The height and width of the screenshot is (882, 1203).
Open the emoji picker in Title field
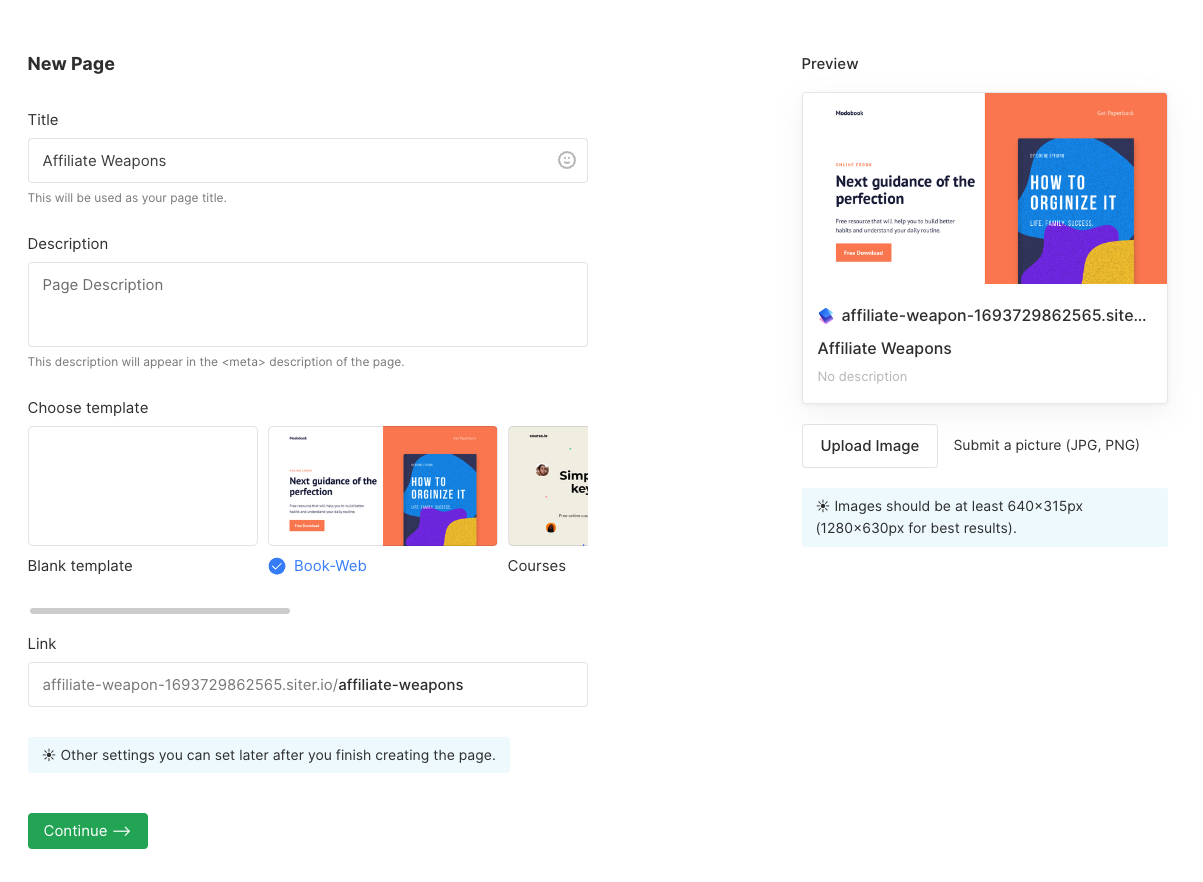[567, 160]
